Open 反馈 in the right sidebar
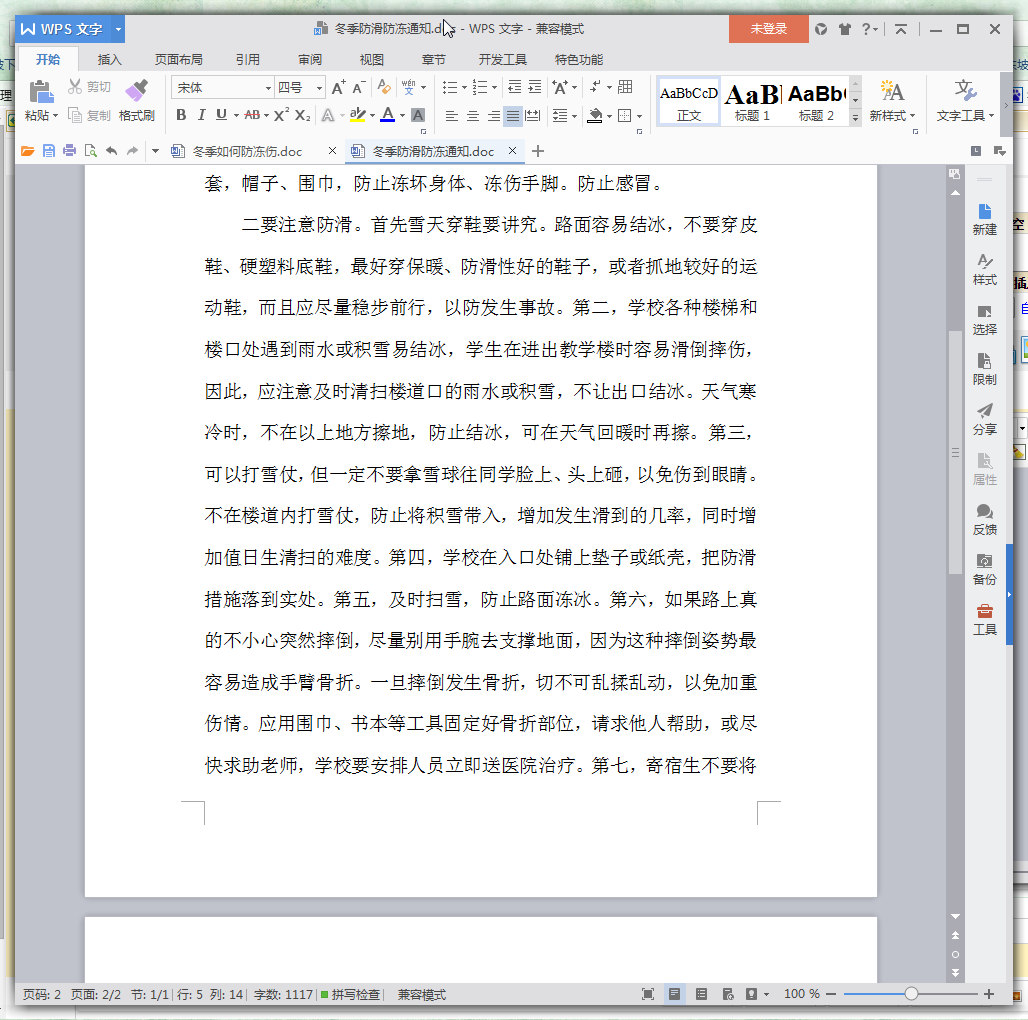 (x=985, y=519)
